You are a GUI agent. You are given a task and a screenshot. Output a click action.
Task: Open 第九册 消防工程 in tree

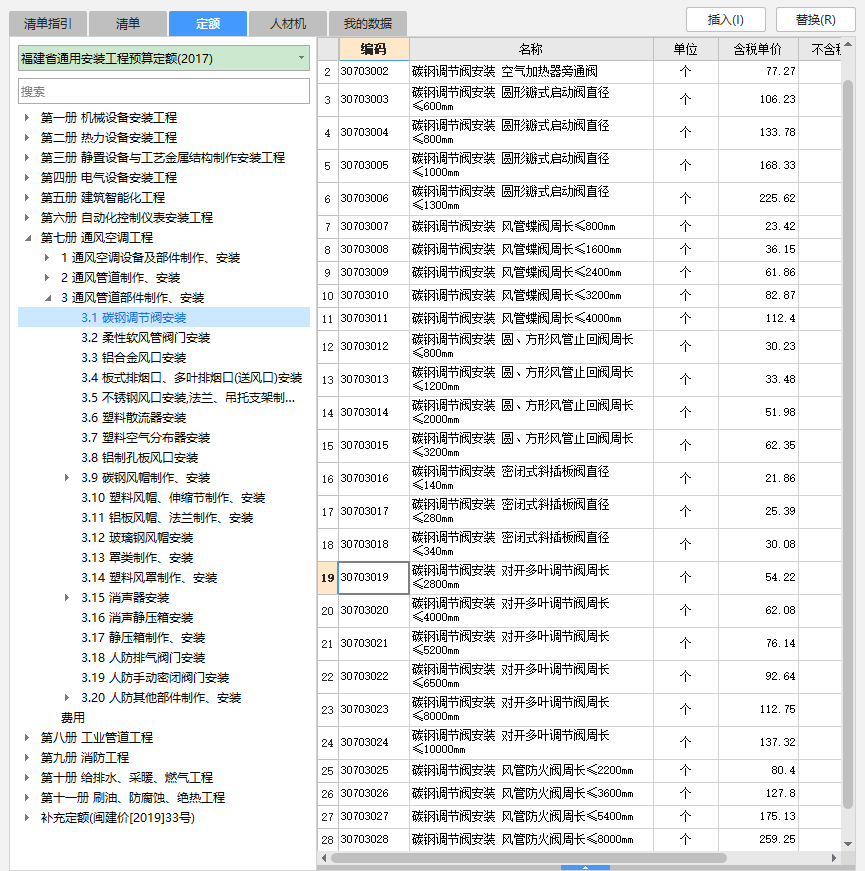(85, 758)
